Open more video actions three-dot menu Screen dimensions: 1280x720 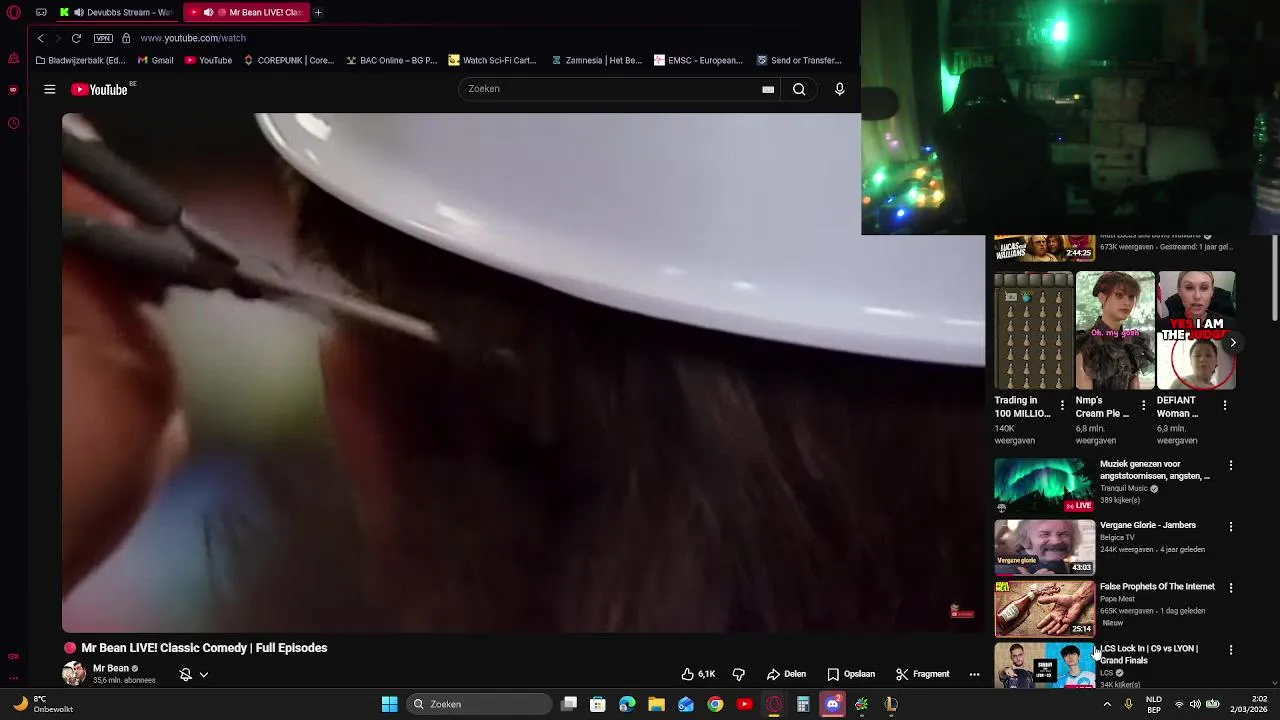coord(974,674)
